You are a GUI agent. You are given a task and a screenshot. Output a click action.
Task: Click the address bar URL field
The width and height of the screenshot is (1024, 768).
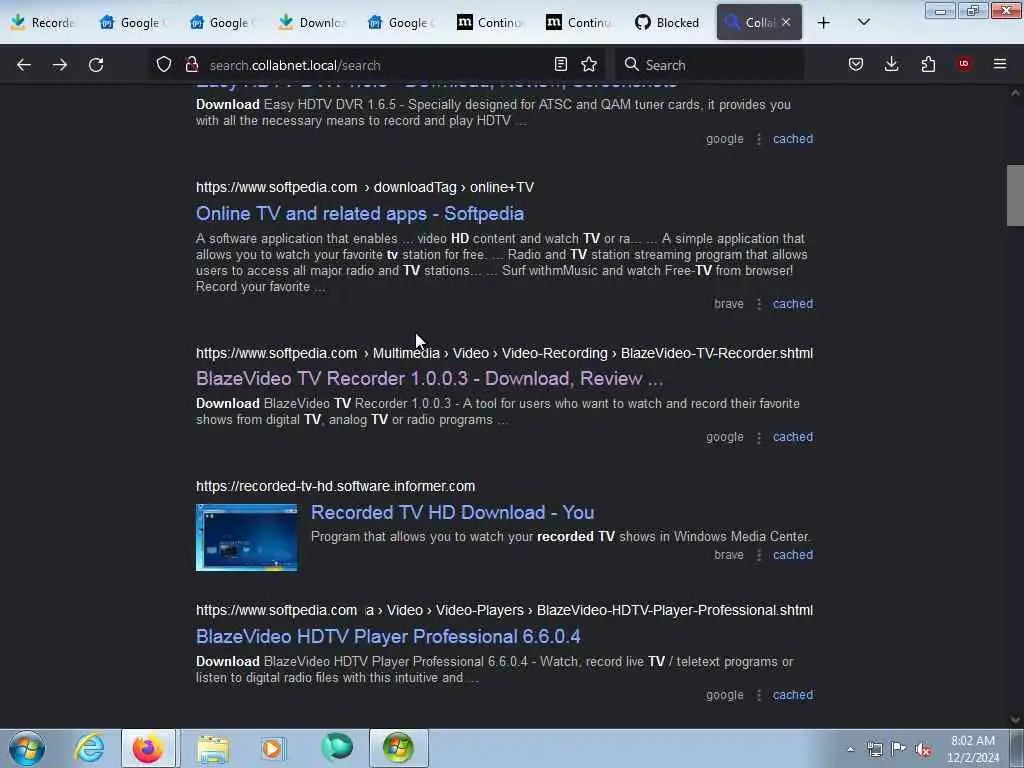376,65
